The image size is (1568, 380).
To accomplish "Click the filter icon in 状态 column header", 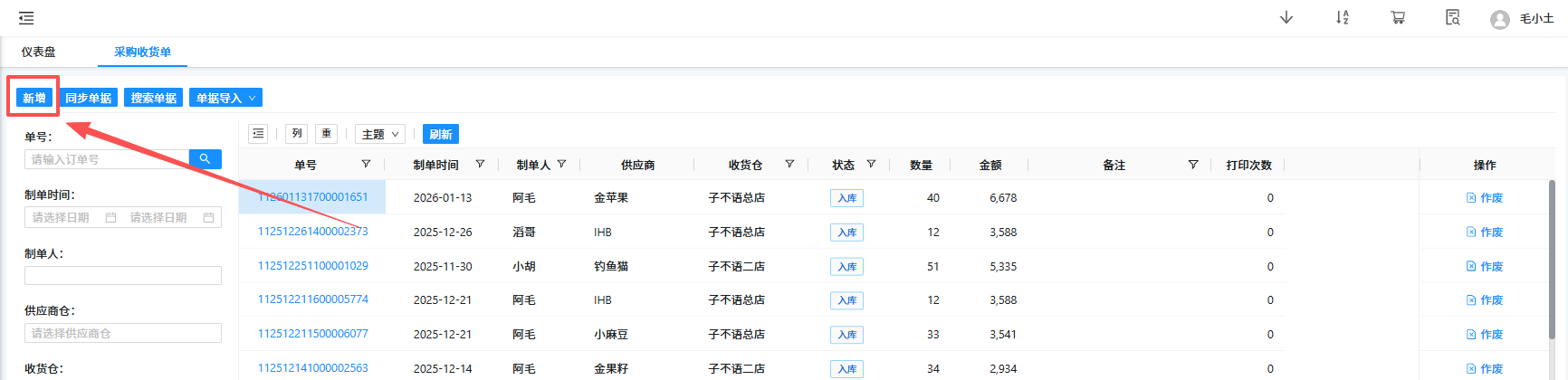I will pos(871,165).
